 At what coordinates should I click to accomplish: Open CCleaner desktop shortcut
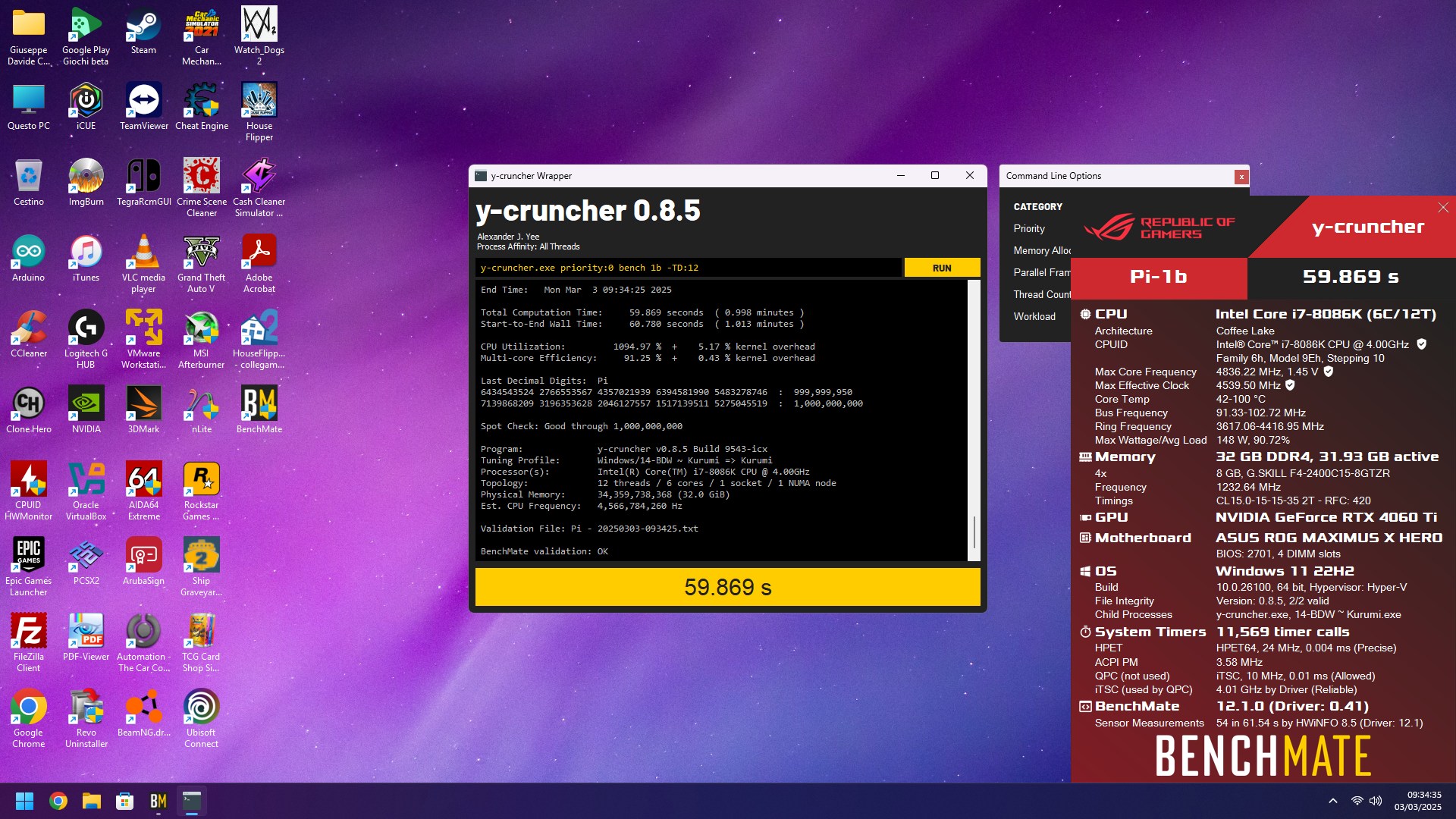(29, 334)
